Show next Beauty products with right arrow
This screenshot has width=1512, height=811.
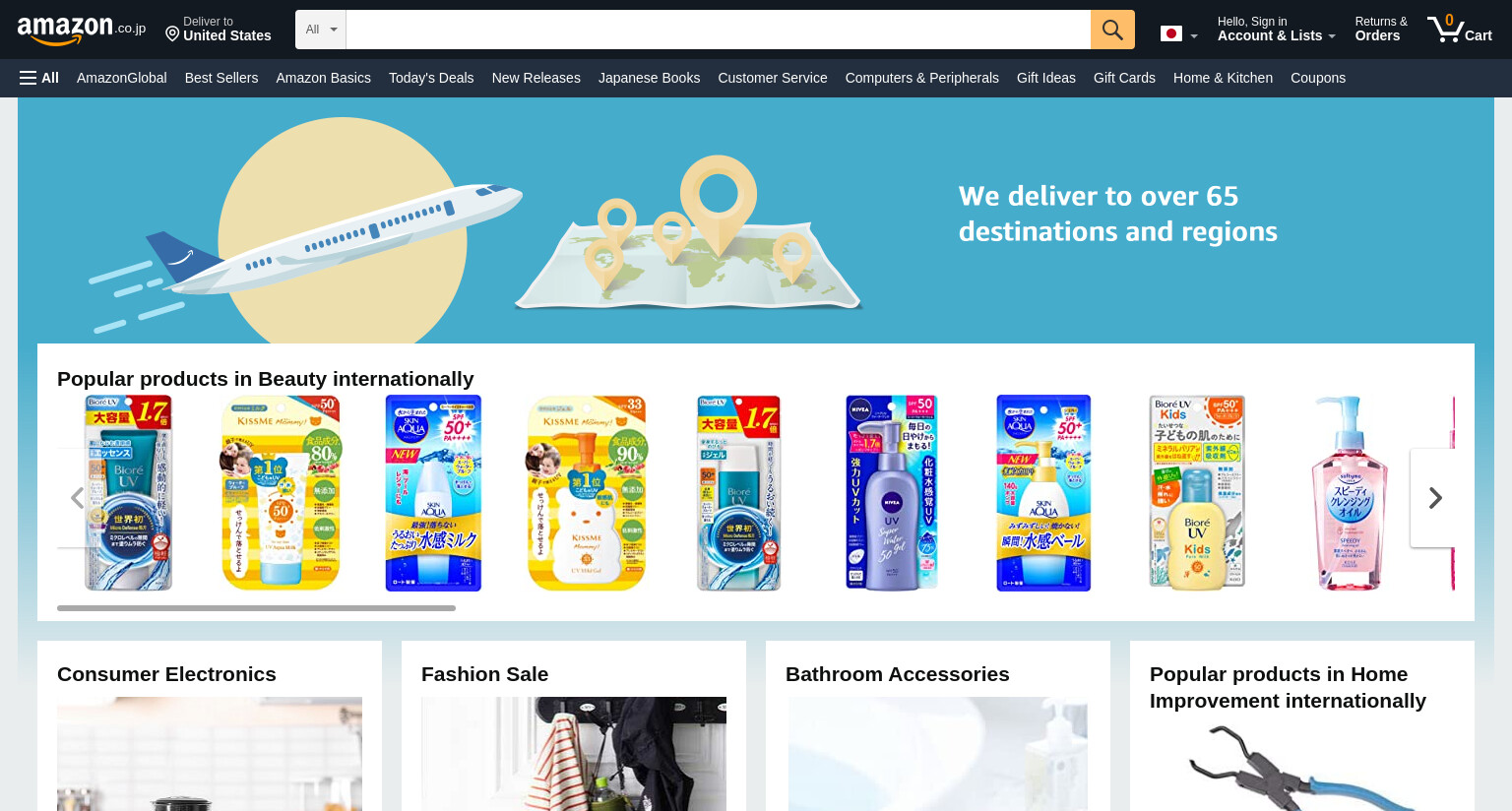pos(1434,498)
